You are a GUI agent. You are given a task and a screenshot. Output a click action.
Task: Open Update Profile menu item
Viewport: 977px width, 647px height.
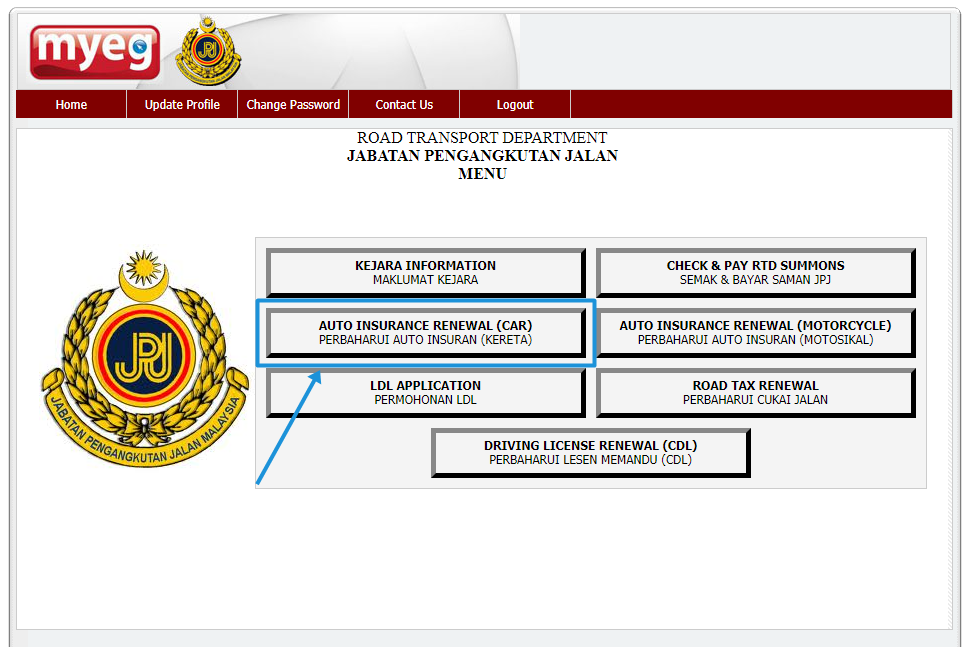point(182,105)
